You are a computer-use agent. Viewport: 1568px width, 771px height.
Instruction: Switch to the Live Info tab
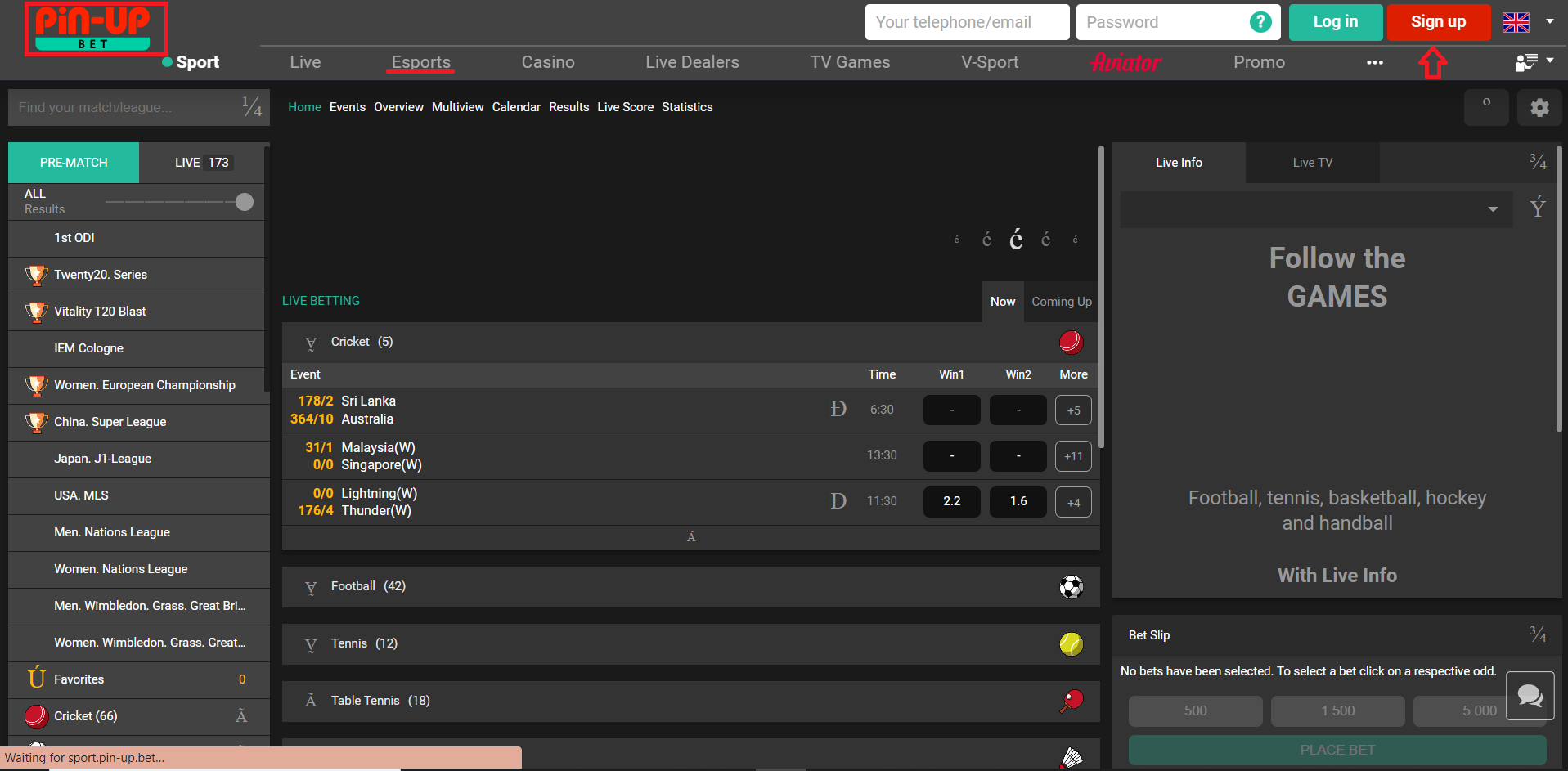1179,163
